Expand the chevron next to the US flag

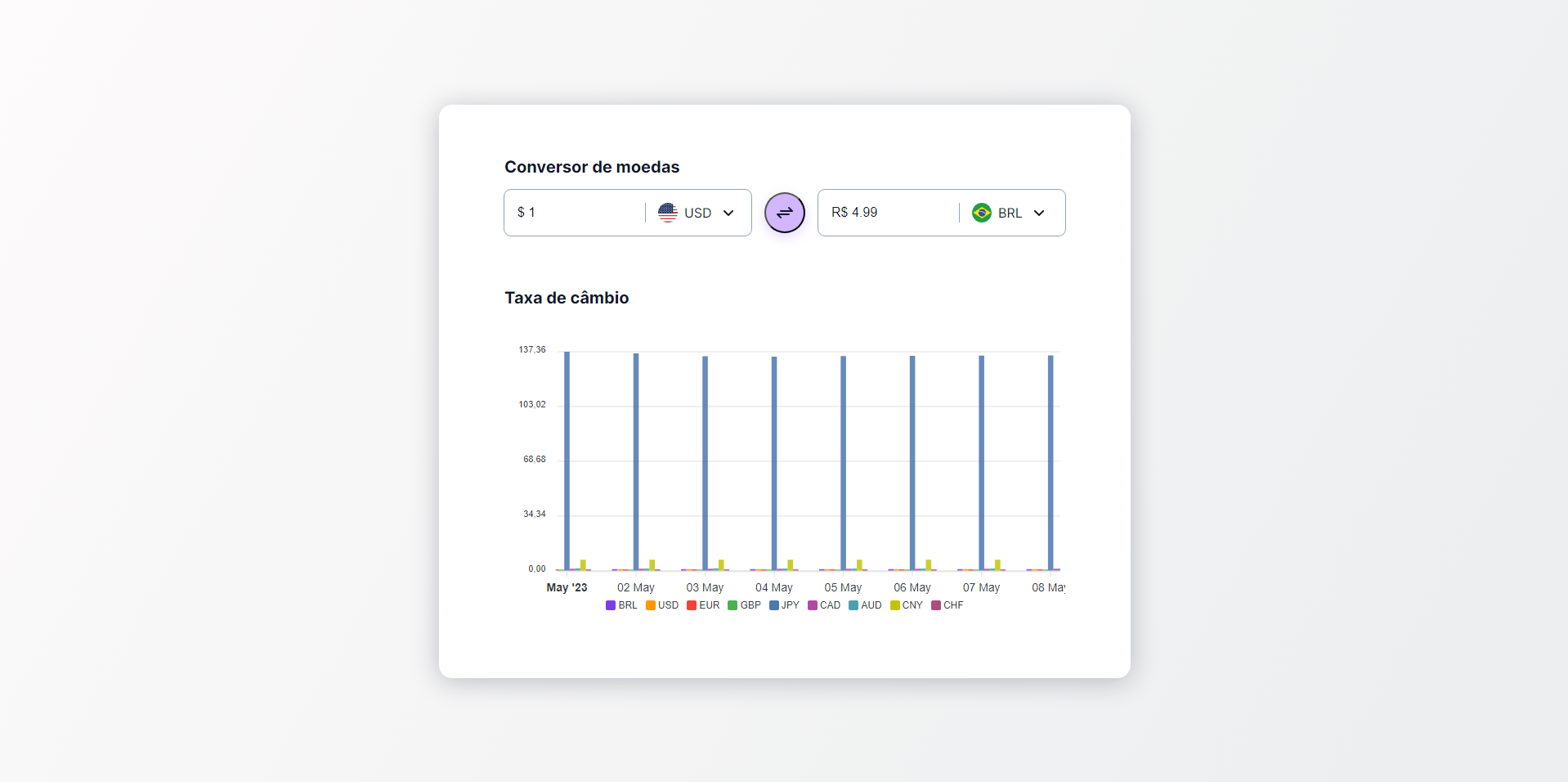point(728,213)
